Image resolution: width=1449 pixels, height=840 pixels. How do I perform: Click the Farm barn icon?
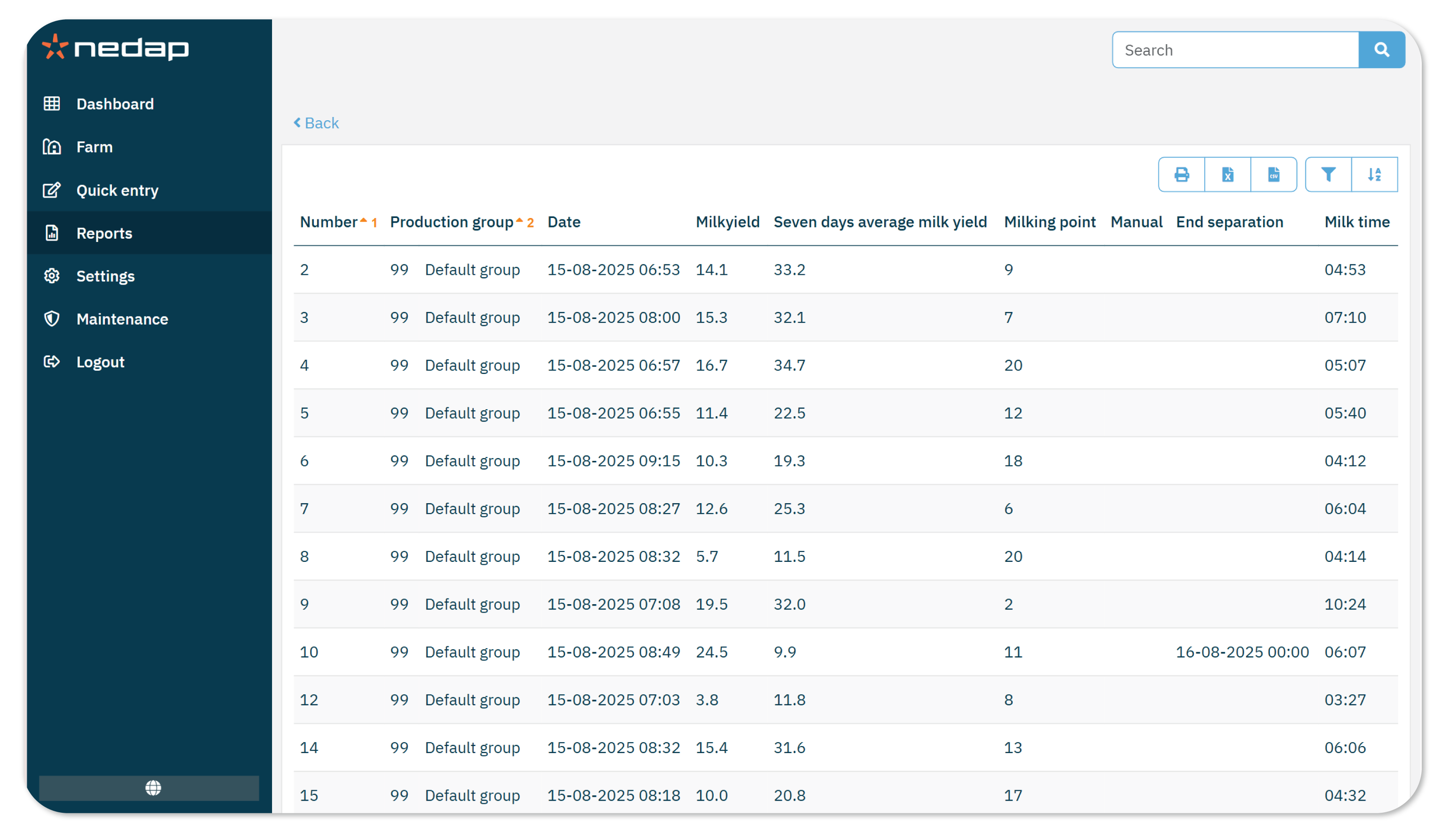click(52, 147)
